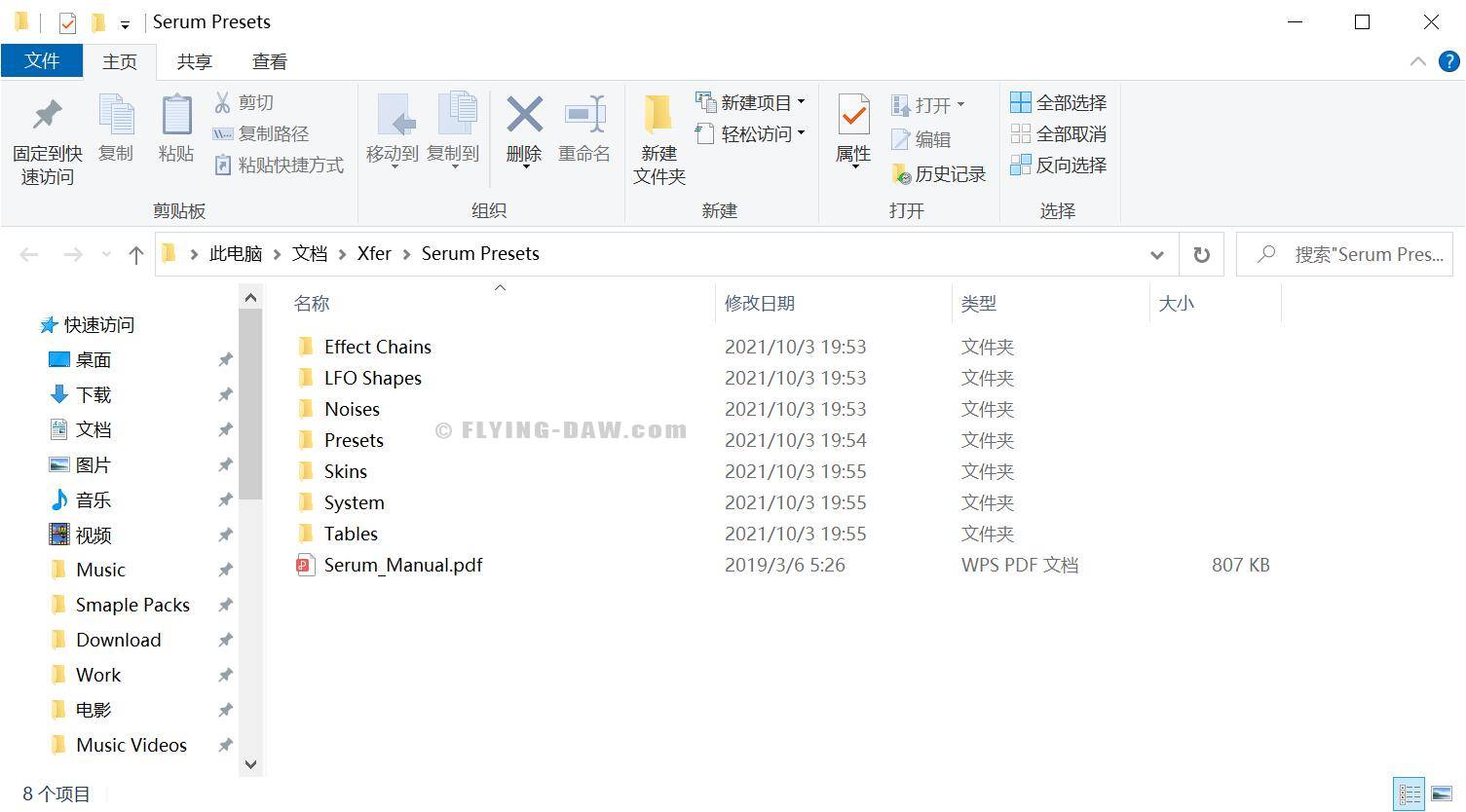The image size is (1466, 812).
Task: Click 文档 in the breadcrumb path
Action: coord(310,254)
